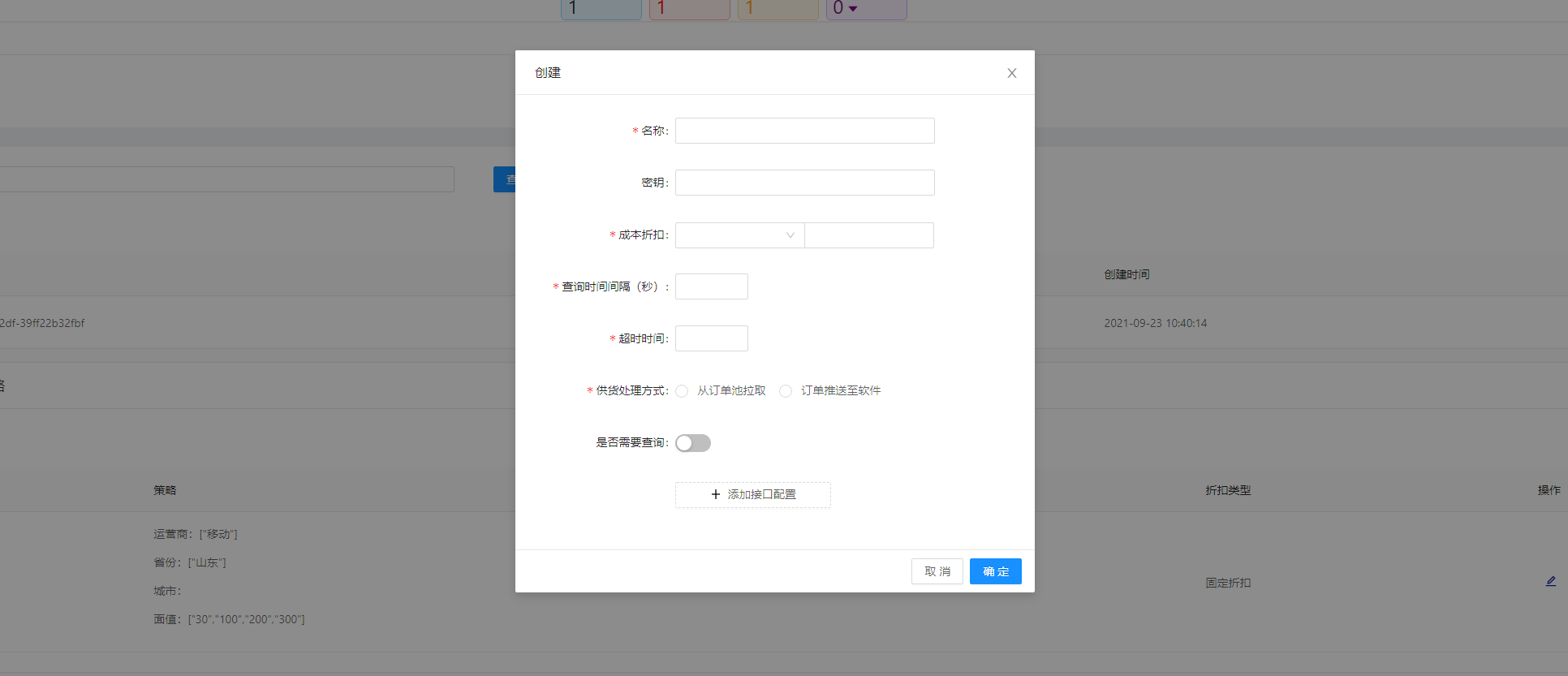Click the 创建时间 column header
Viewport: 1568px width, 676px height.
[x=1126, y=274]
